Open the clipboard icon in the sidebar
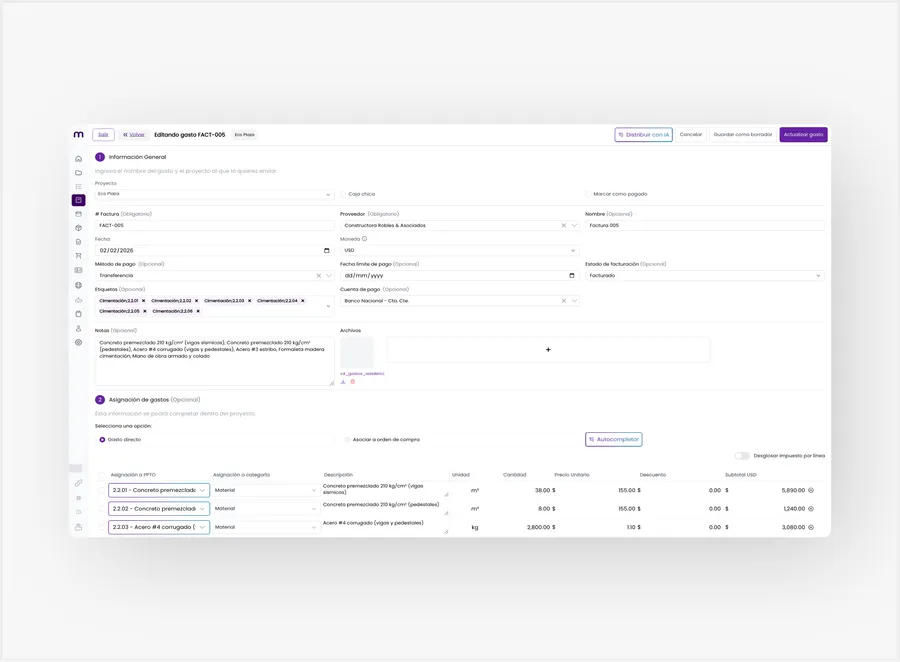The width and height of the screenshot is (900, 662). [79, 314]
